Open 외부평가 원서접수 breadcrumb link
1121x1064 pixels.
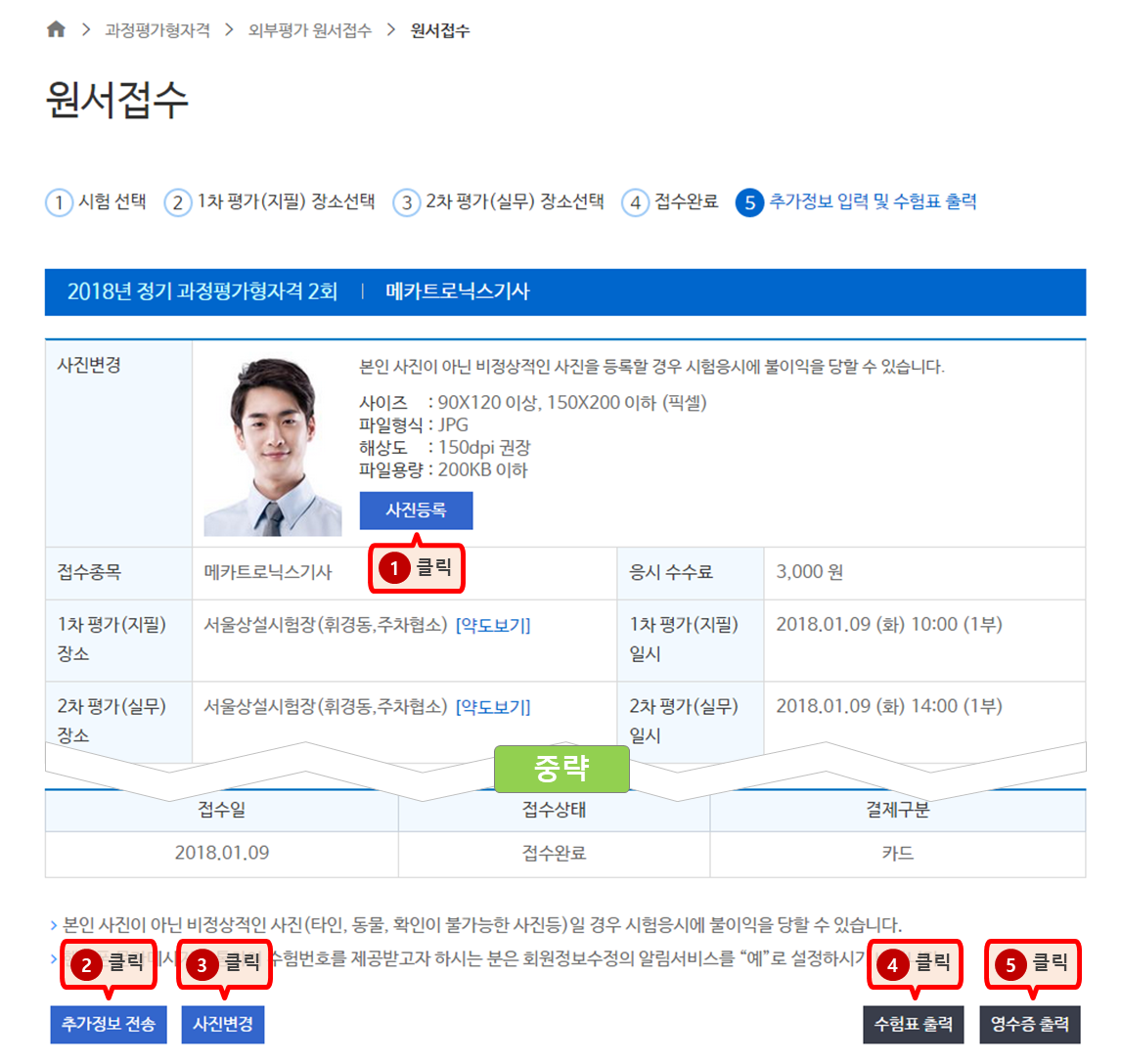pyautogui.click(x=309, y=30)
